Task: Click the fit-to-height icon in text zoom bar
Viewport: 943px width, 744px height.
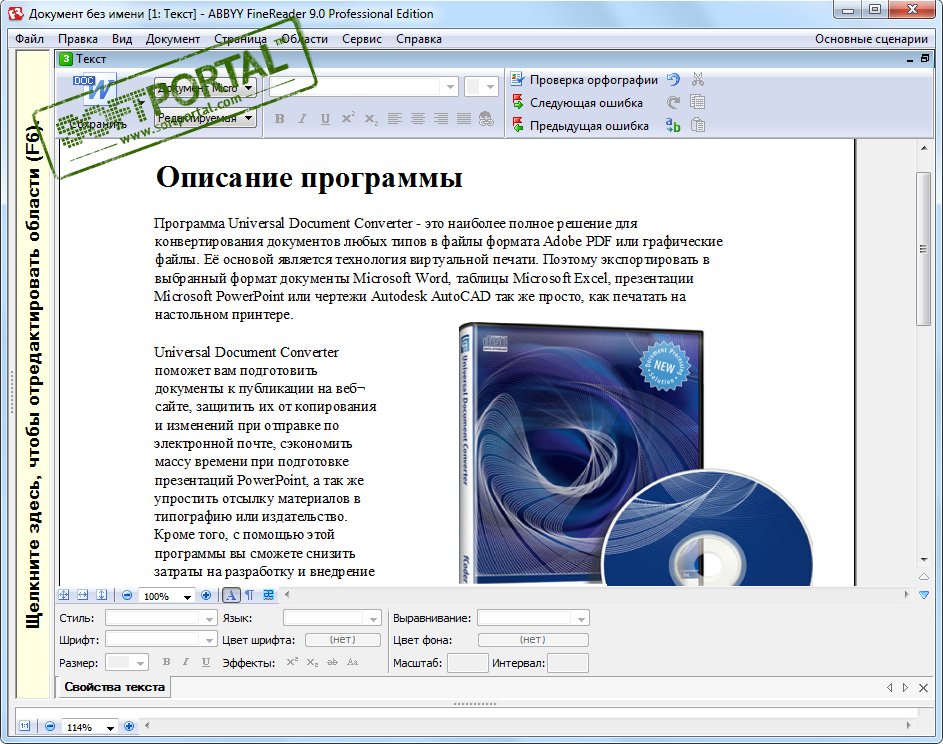Action: [x=102, y=595]
